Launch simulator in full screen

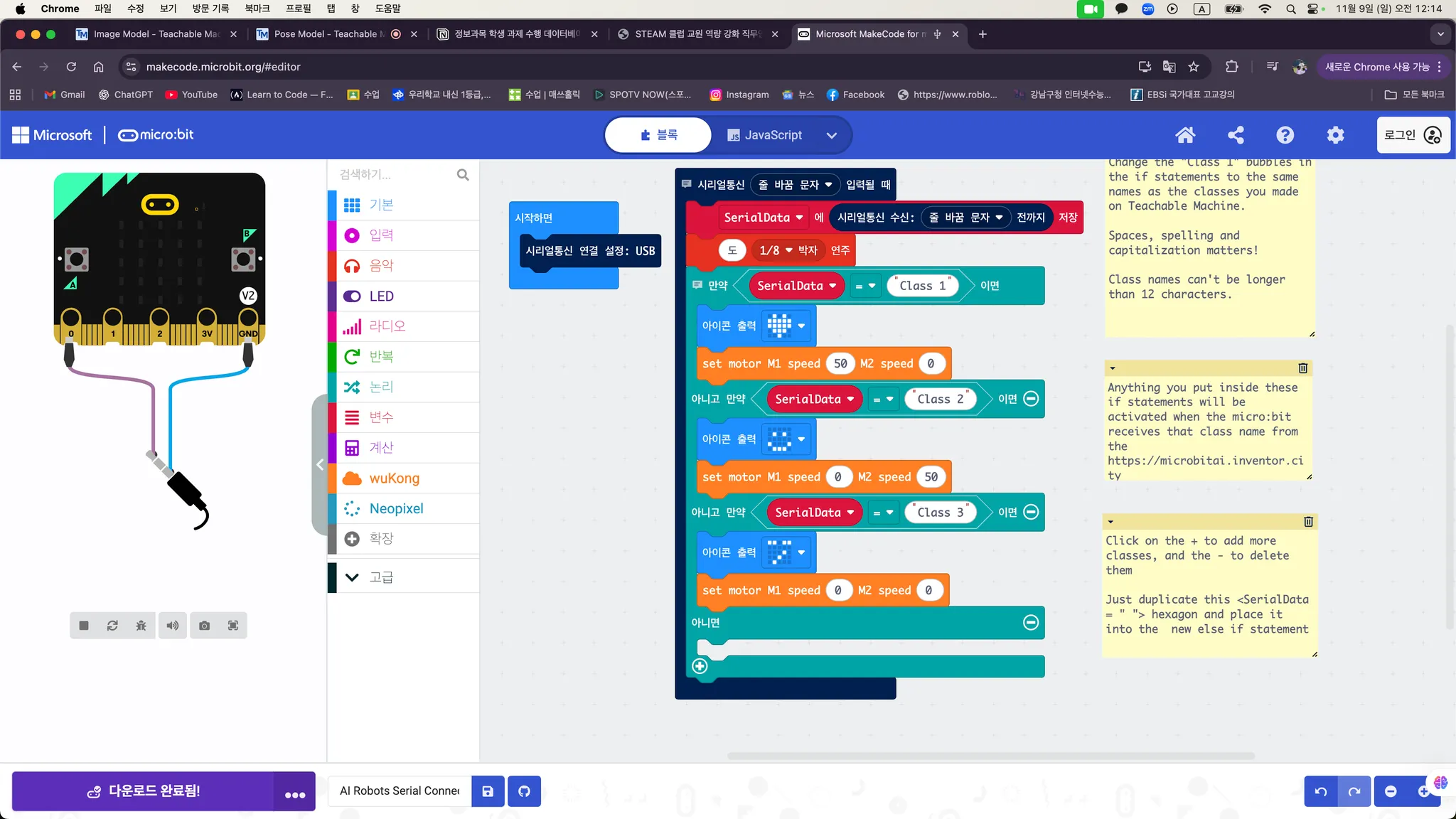[x=233, y=626]
